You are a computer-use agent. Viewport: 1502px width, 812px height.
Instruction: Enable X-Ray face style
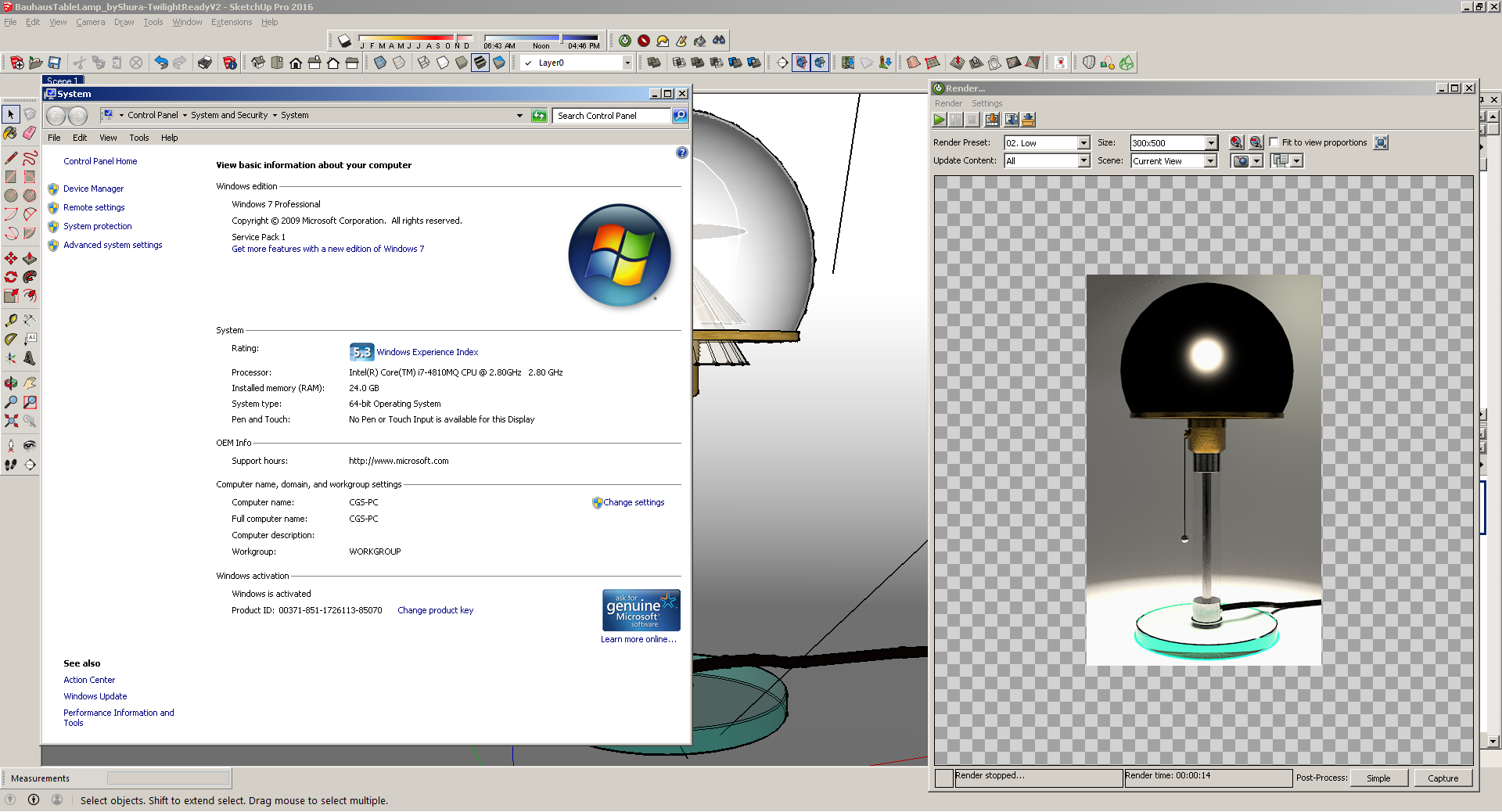click(x=380, y=63)
